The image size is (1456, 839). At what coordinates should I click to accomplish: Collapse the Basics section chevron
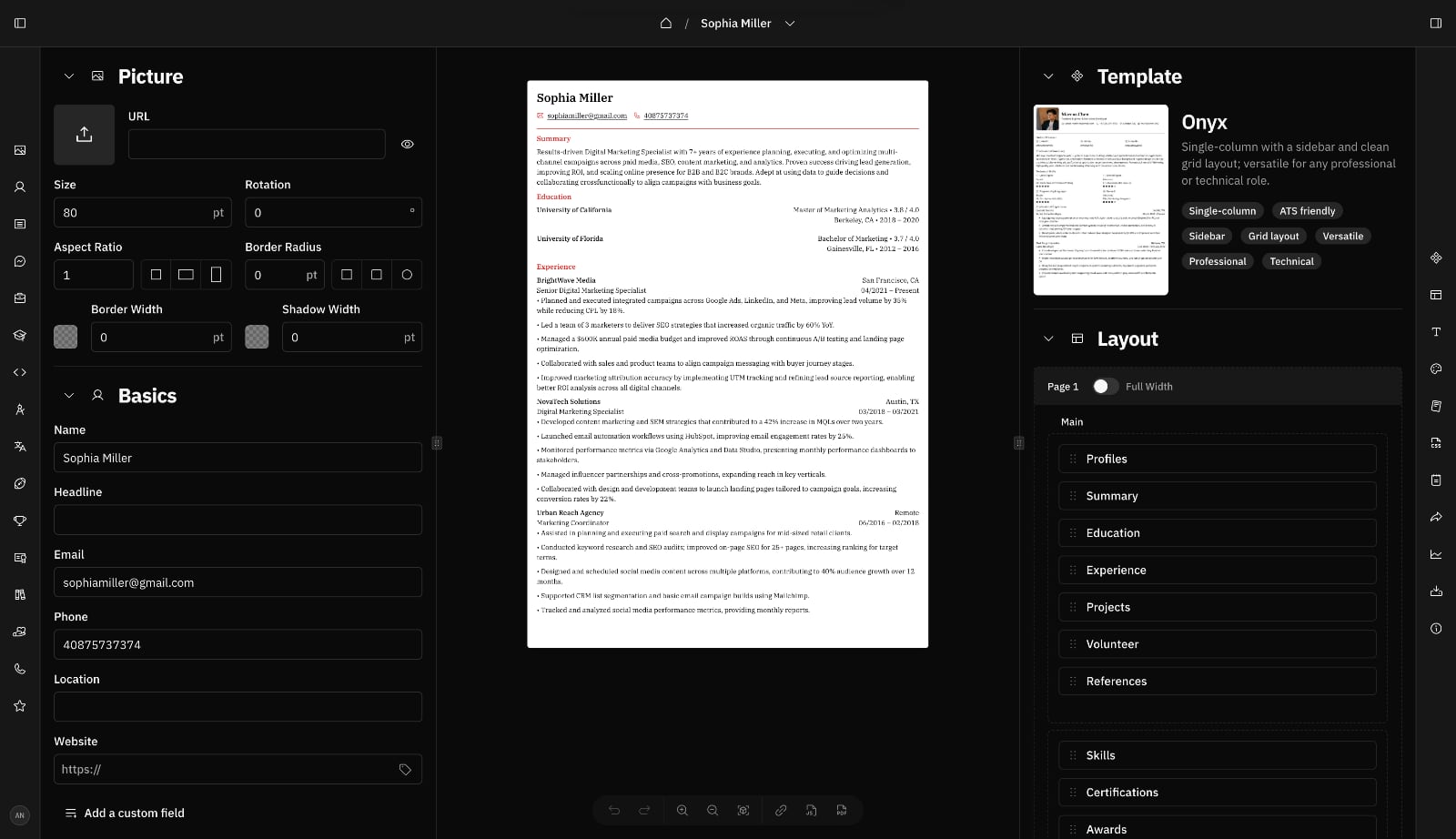point(68,396)
